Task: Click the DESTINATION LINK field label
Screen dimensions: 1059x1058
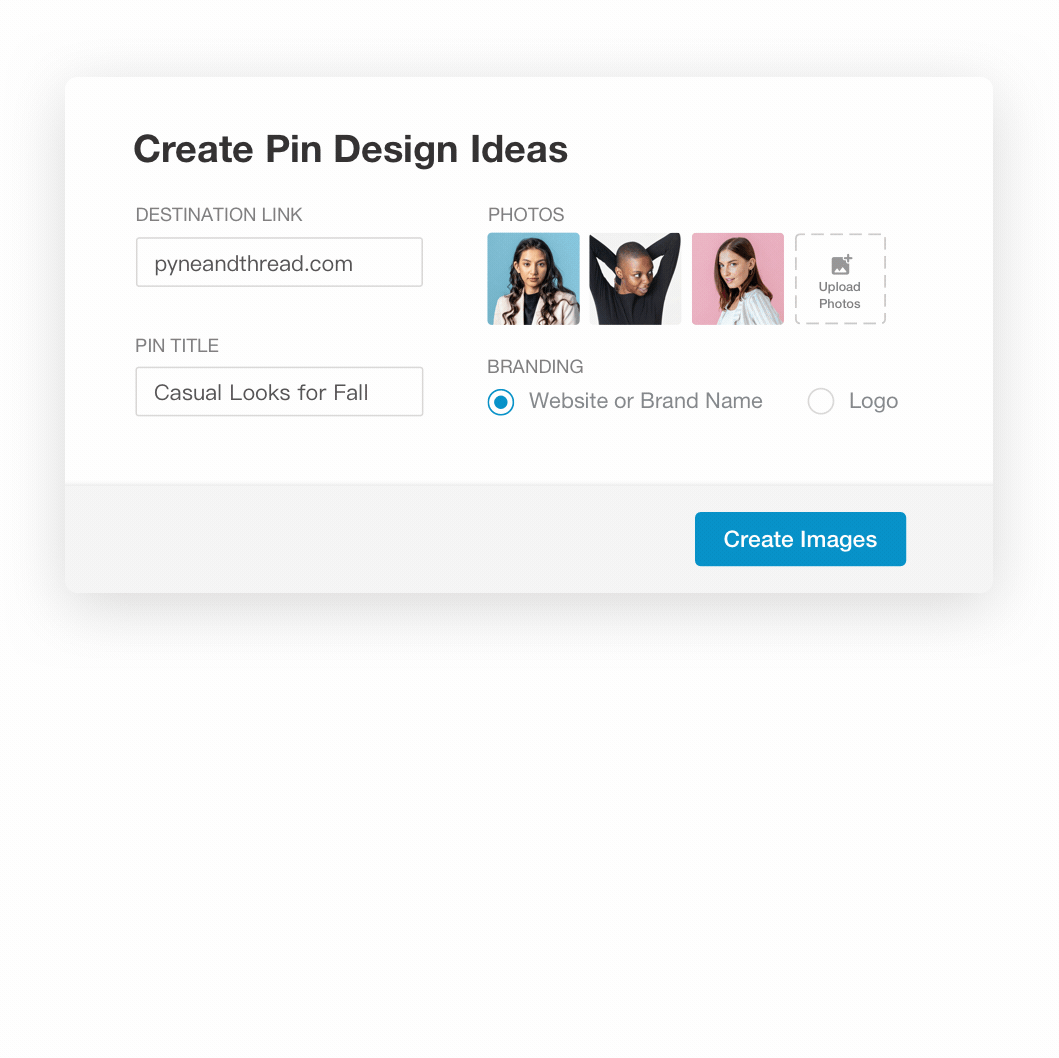Action: (219, 215)
